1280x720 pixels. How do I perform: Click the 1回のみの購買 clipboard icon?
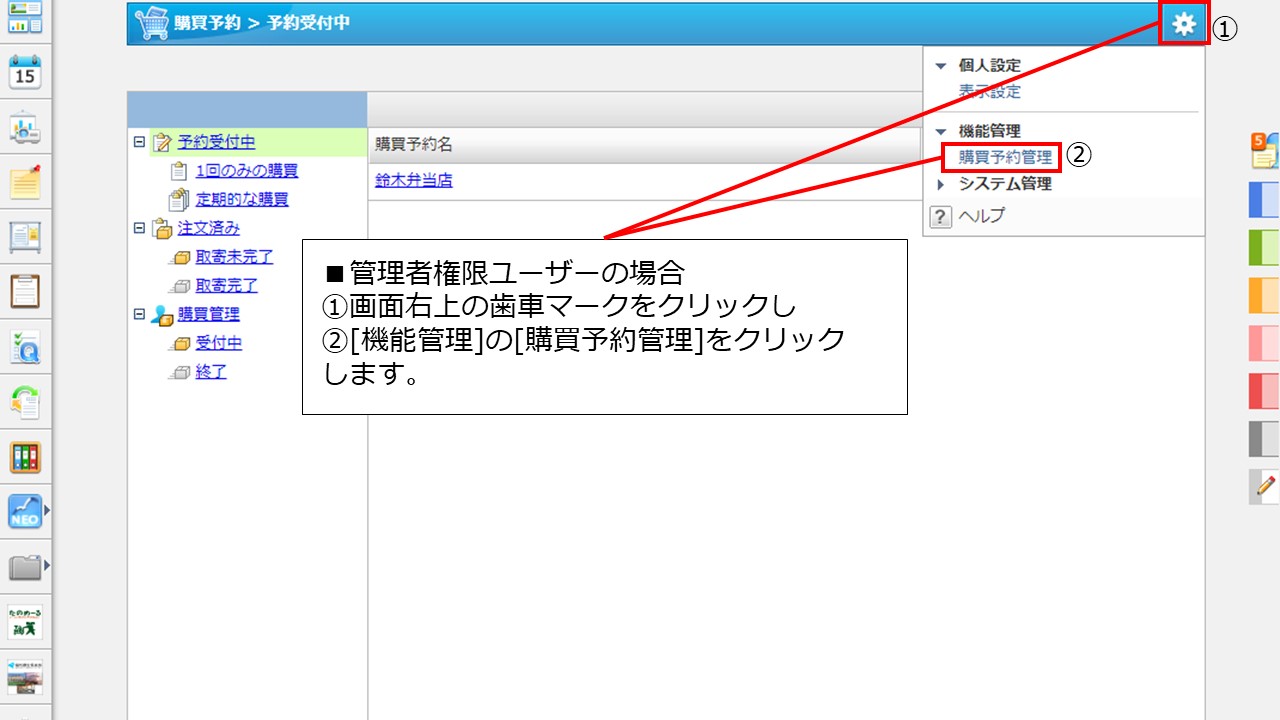[179, 171]
